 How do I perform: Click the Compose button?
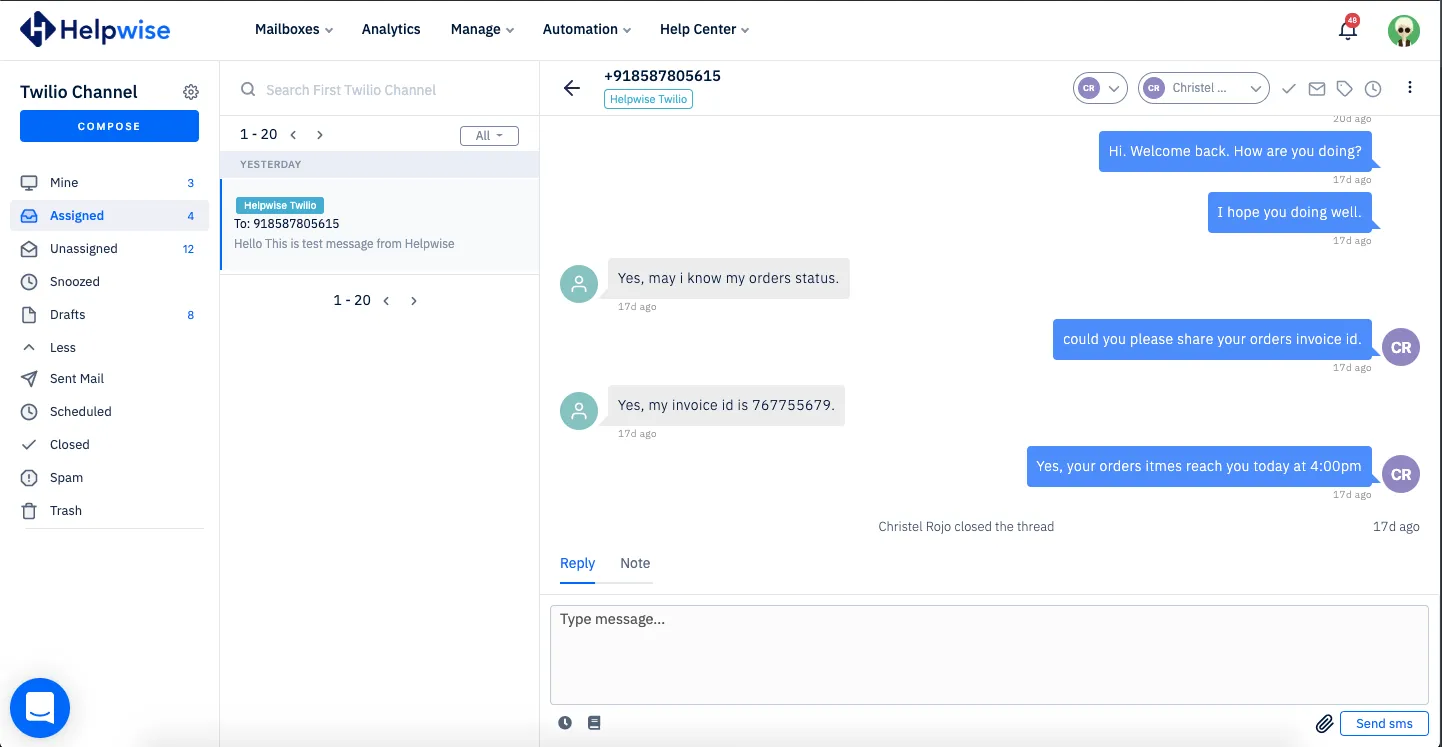pyautogui.click(x=109, y=126)
